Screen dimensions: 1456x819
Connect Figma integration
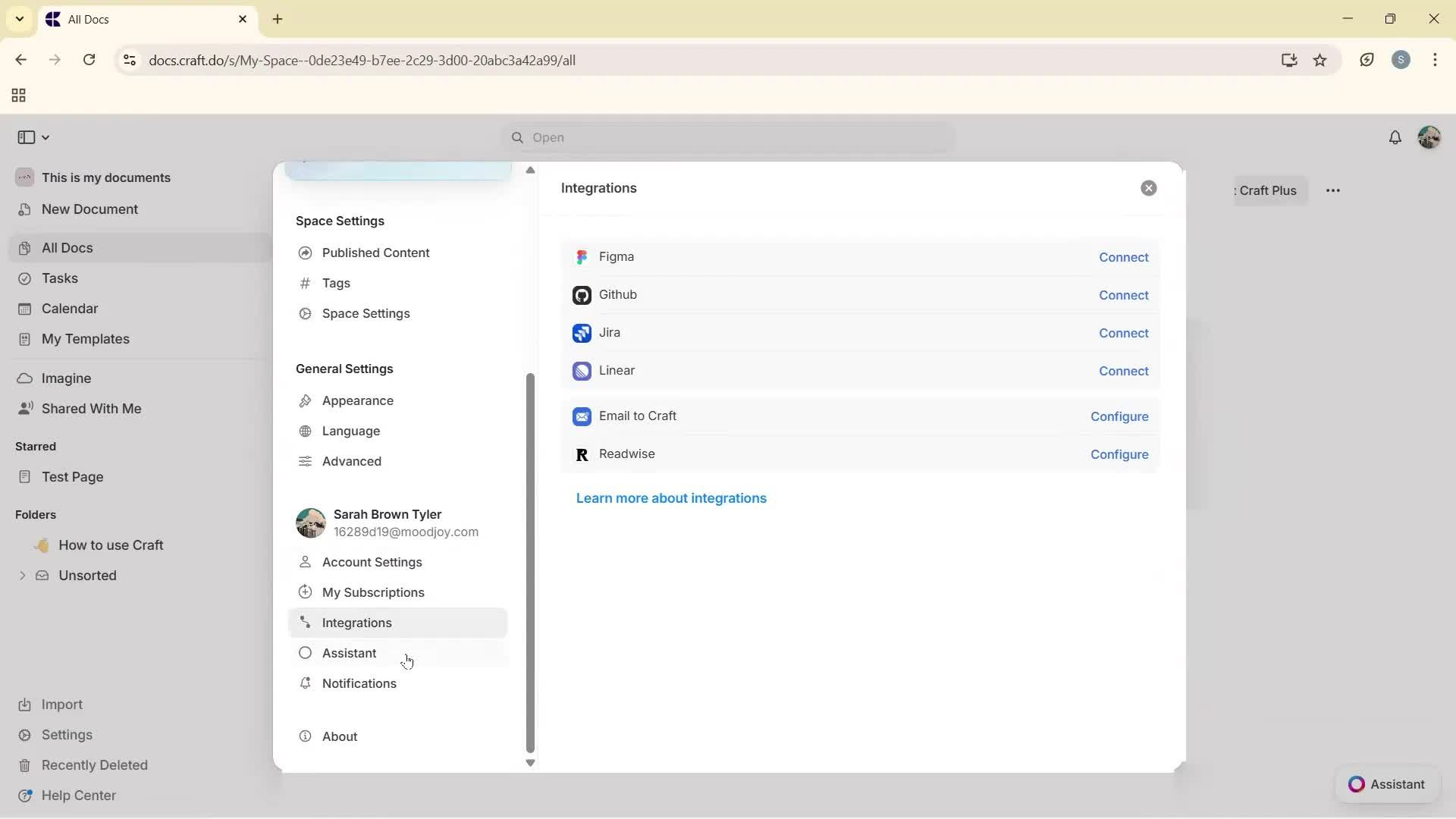pyautogui.click(x=1123, y=257)
